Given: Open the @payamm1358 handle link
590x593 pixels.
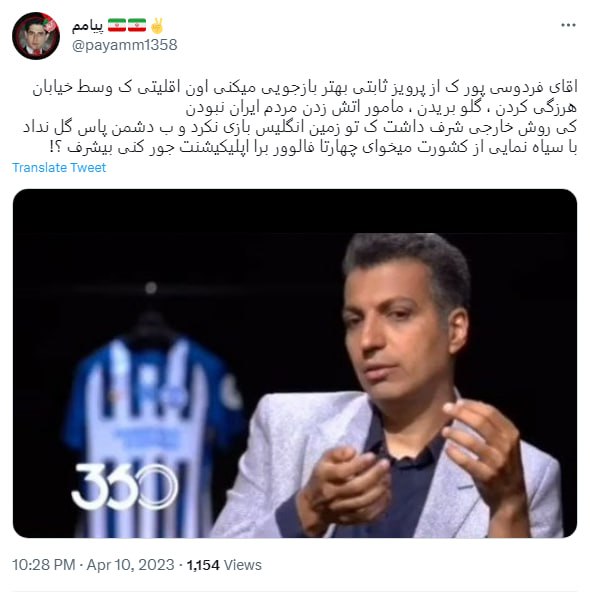Looking at the screenshot, I should (x=124, y=45).
